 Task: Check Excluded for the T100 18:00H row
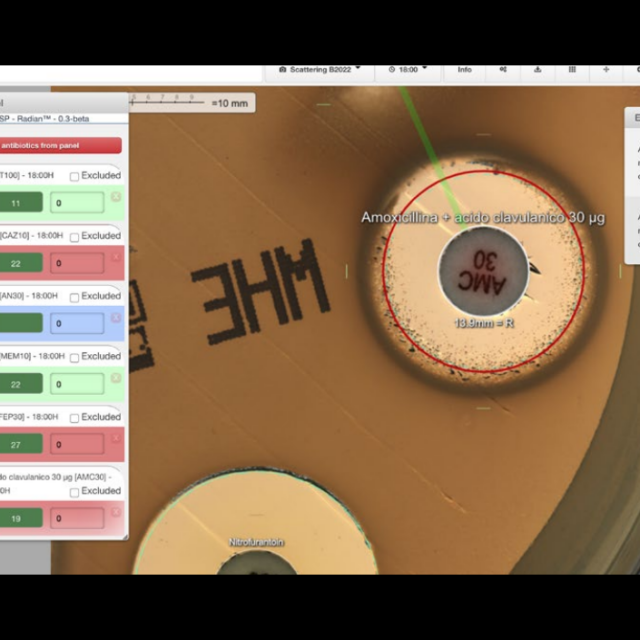click(x=74, y=176)
